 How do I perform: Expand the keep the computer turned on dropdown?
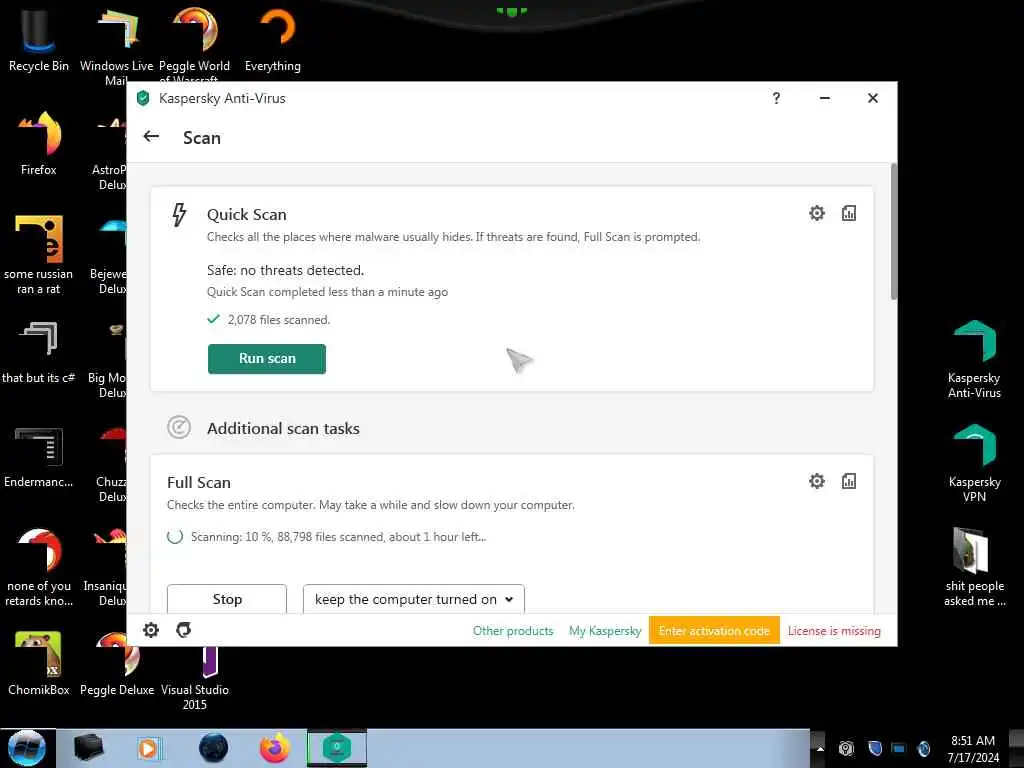[413, 599]
